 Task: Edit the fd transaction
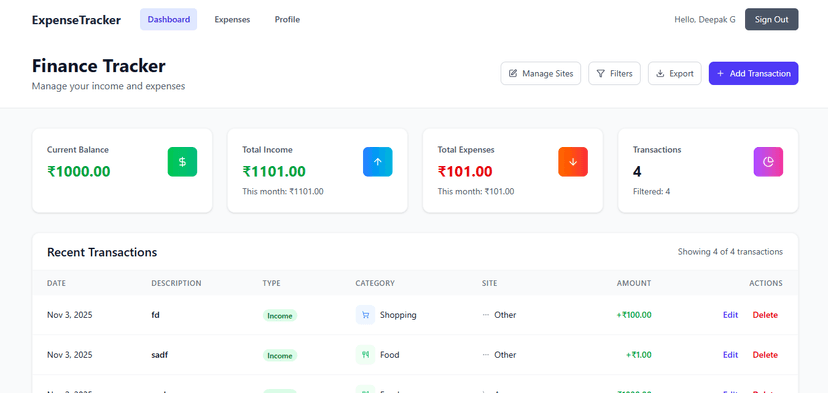730,315
